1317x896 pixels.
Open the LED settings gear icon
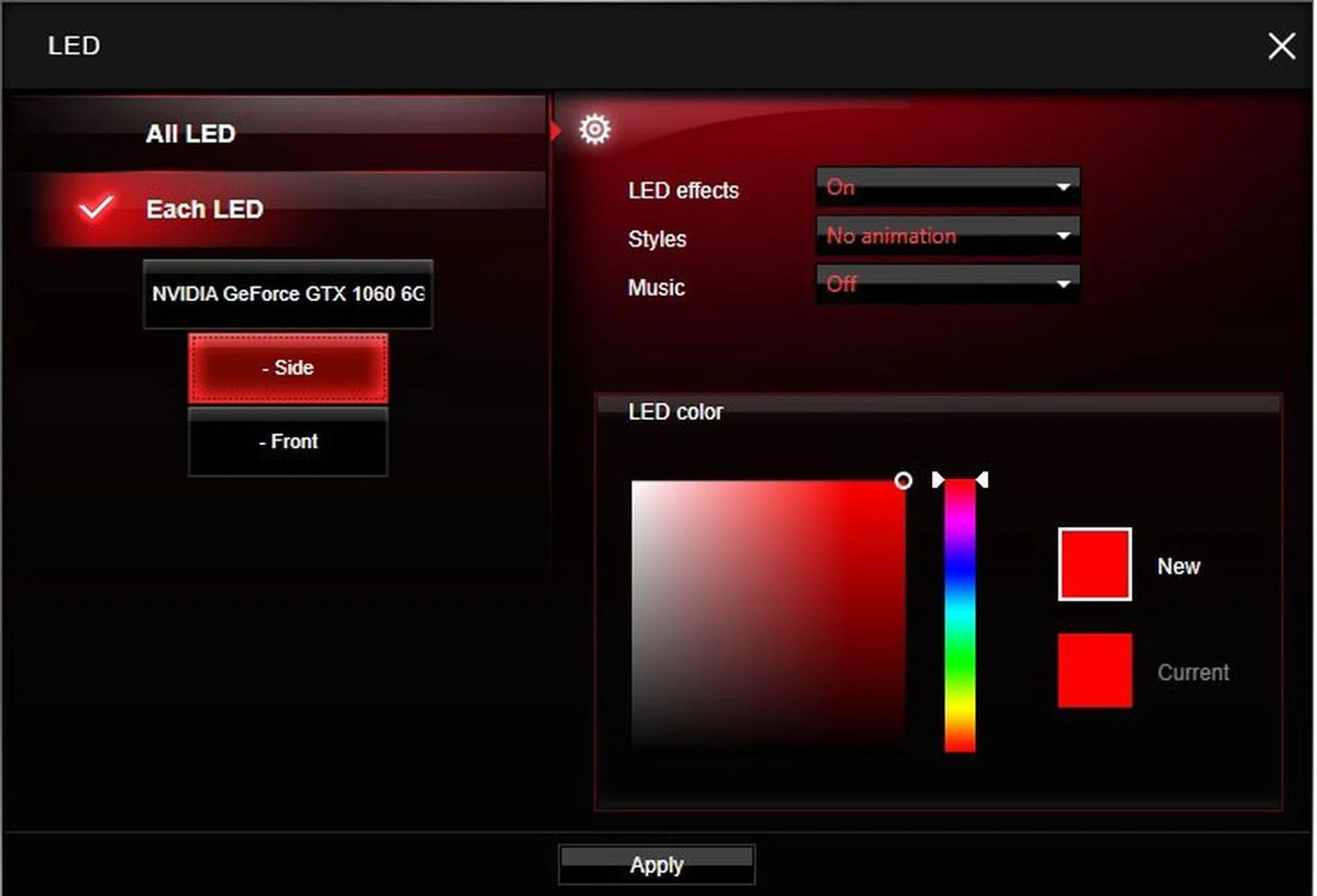click(594, 129)
